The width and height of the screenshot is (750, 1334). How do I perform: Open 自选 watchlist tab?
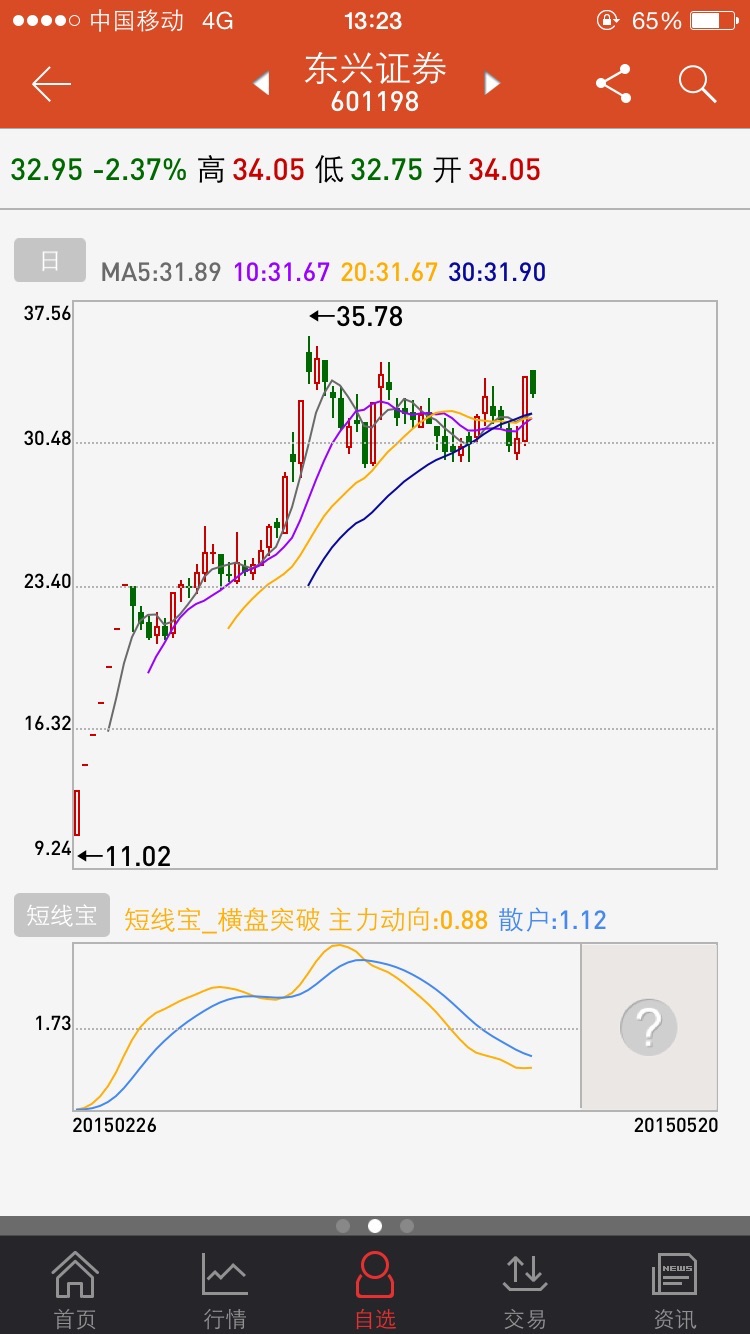pyautogui.click(x=375, y=1290)
